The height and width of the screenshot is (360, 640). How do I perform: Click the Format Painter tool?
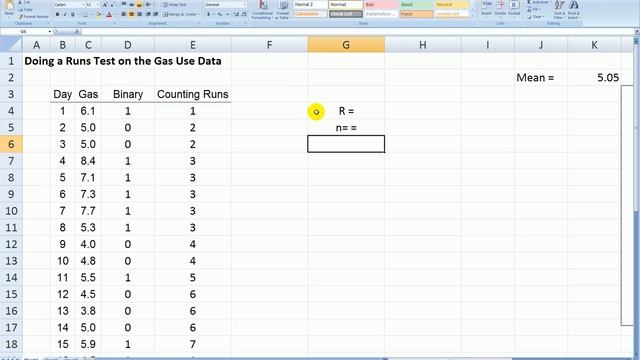pos(33,17)
